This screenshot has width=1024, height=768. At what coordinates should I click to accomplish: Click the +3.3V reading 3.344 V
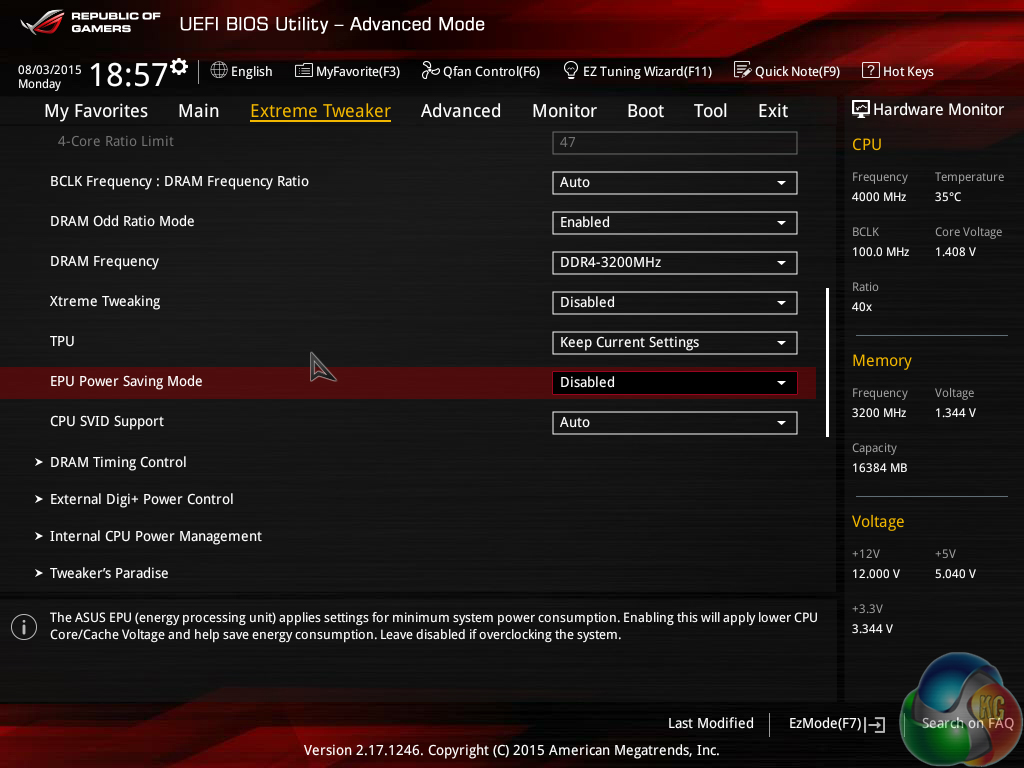[x=872, y=629]
